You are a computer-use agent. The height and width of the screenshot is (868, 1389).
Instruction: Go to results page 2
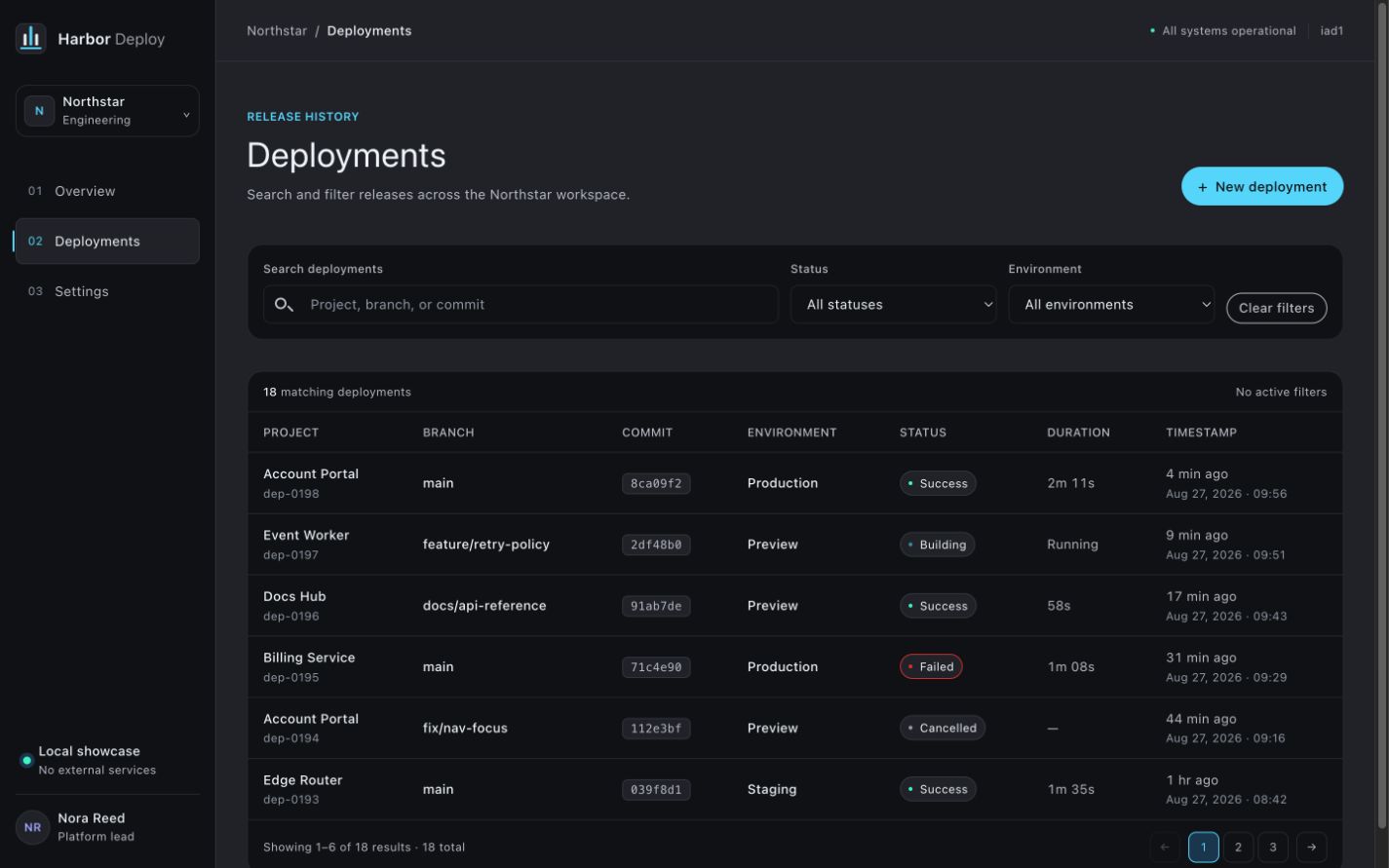pos(1238,847)
